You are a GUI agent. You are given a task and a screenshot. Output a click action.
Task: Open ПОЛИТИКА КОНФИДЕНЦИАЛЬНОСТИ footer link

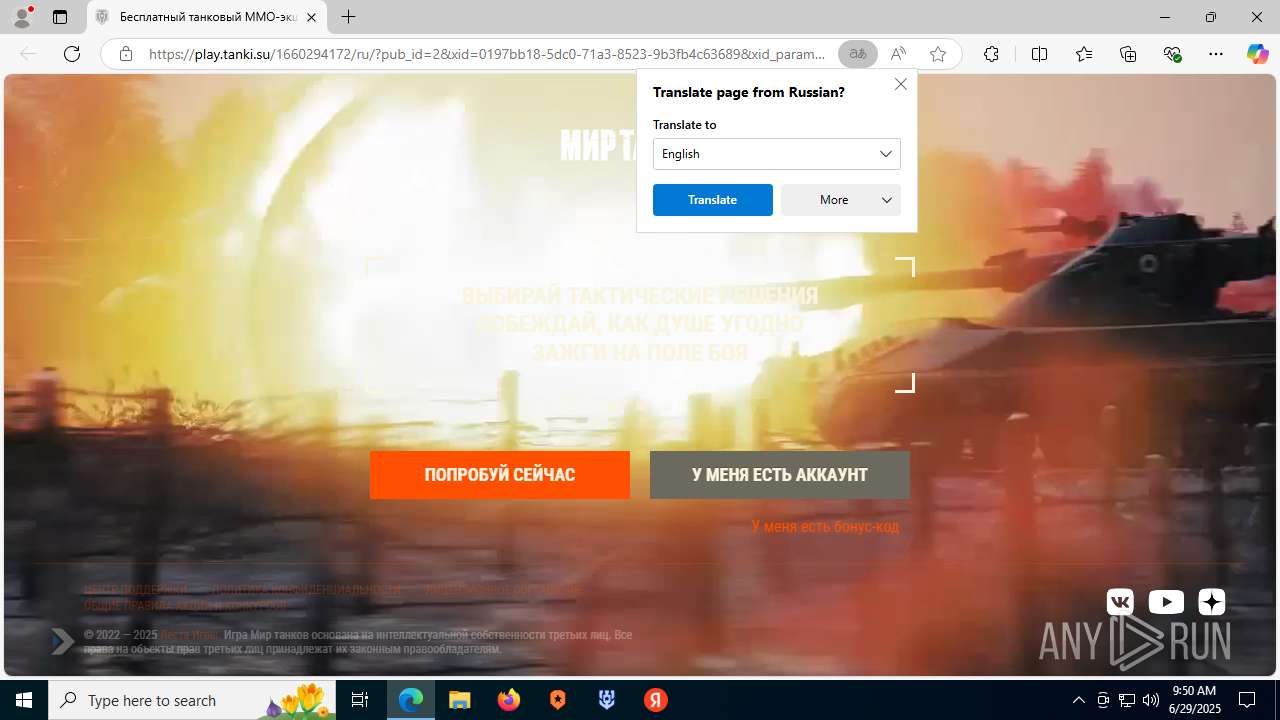306,589
